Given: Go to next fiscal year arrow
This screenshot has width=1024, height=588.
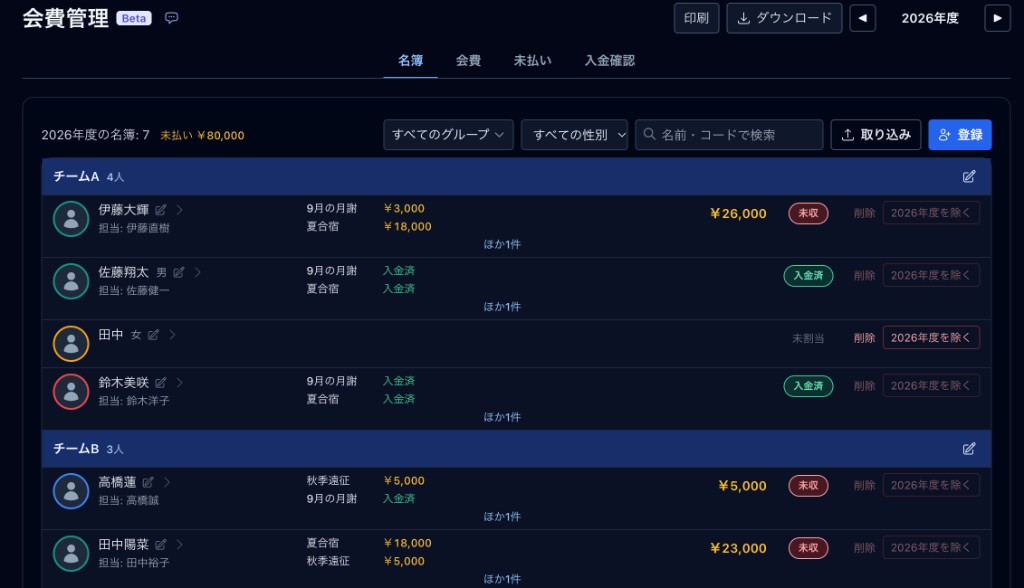Looking at the screenshot, I should [997, 18].
